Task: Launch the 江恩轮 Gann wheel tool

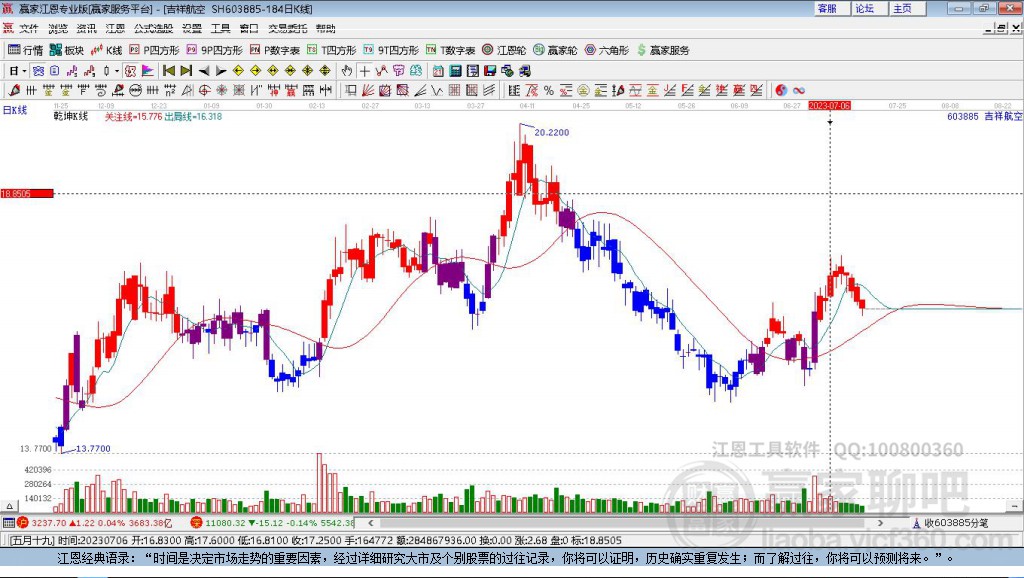Action: point(504,50)
